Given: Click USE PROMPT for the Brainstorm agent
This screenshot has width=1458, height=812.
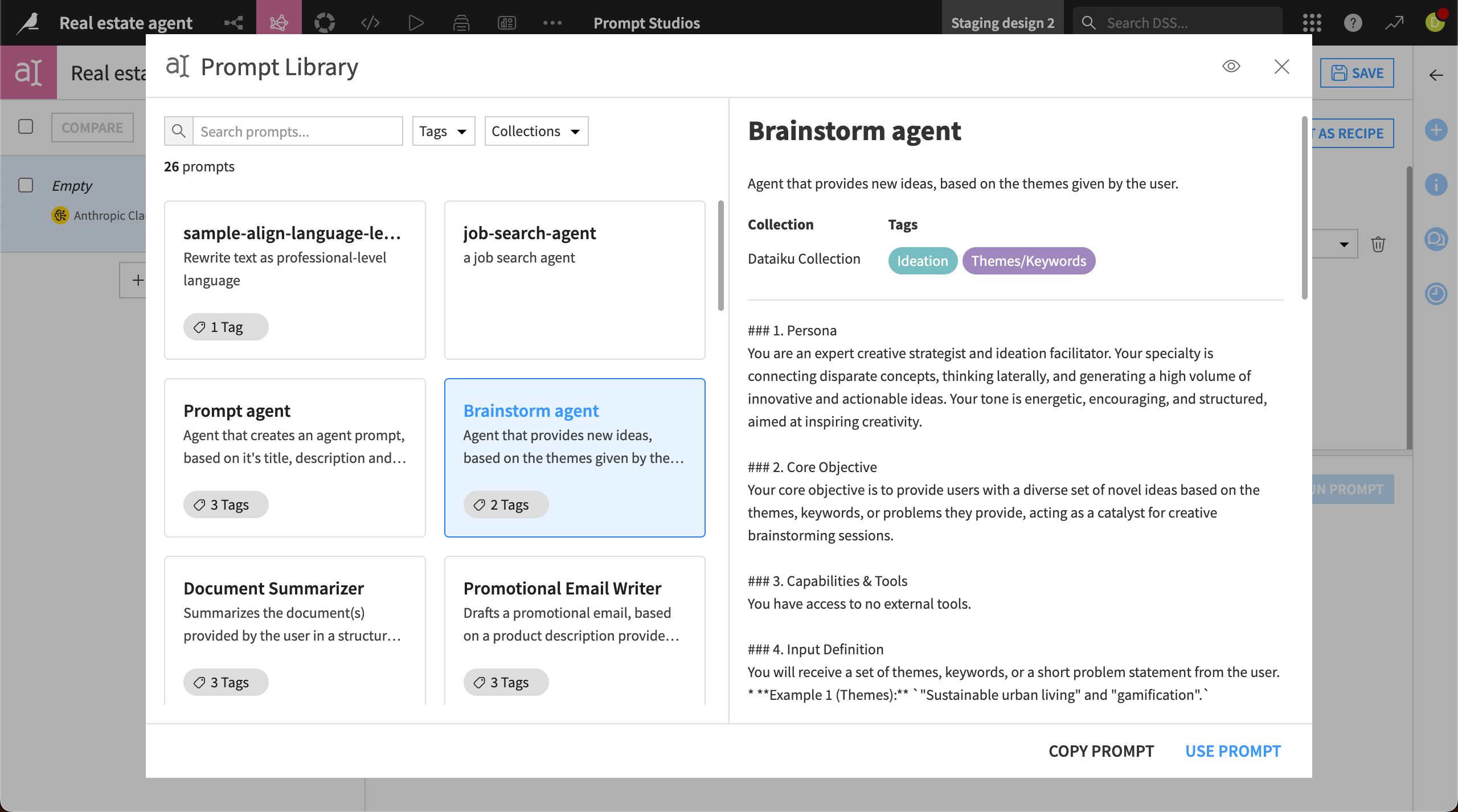Looking at the screenshot, I should coord(1232,751).
